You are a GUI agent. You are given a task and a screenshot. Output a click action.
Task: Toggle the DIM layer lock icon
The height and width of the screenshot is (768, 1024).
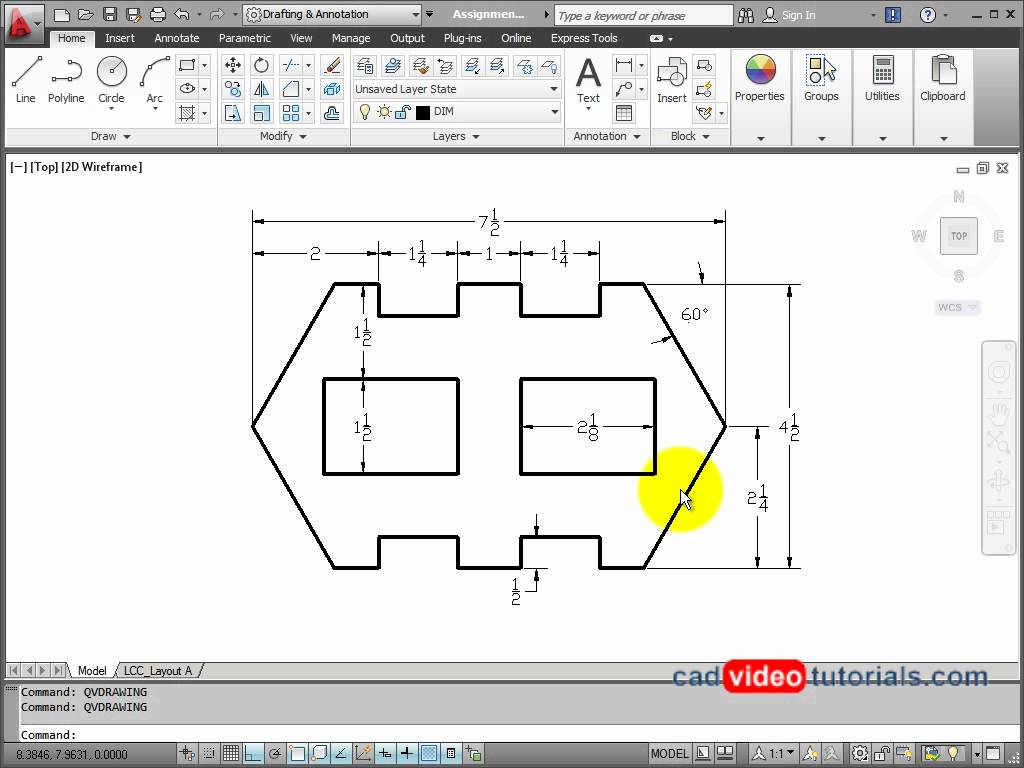[401, 112]
